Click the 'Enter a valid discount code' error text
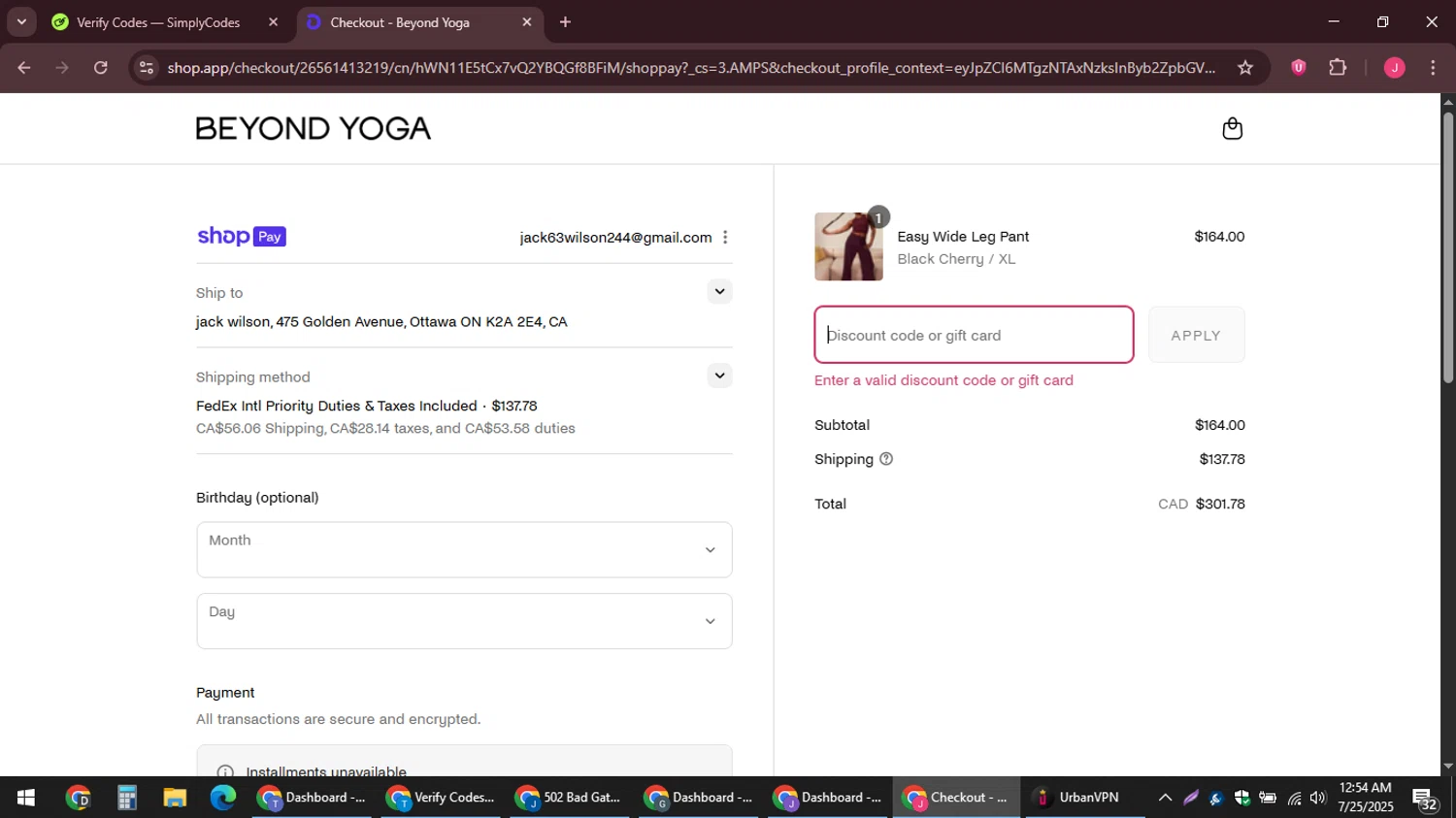 (943, 380)
